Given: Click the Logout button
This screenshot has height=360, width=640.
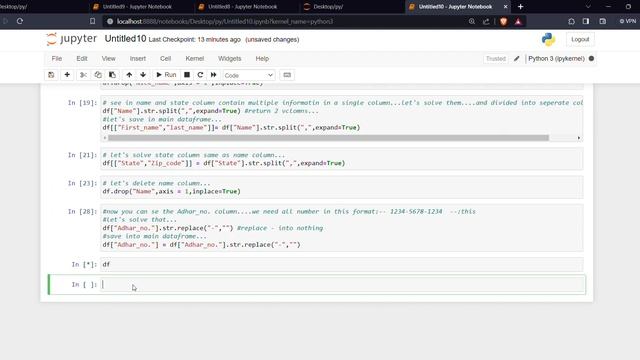Looking at the screenshot, I should [580, 40].
